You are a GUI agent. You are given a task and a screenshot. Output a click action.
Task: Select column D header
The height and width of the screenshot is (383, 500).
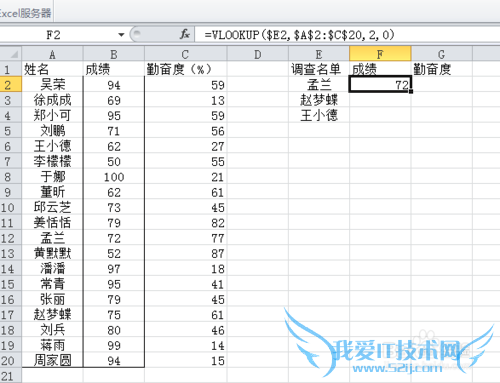tap(258, 54)
